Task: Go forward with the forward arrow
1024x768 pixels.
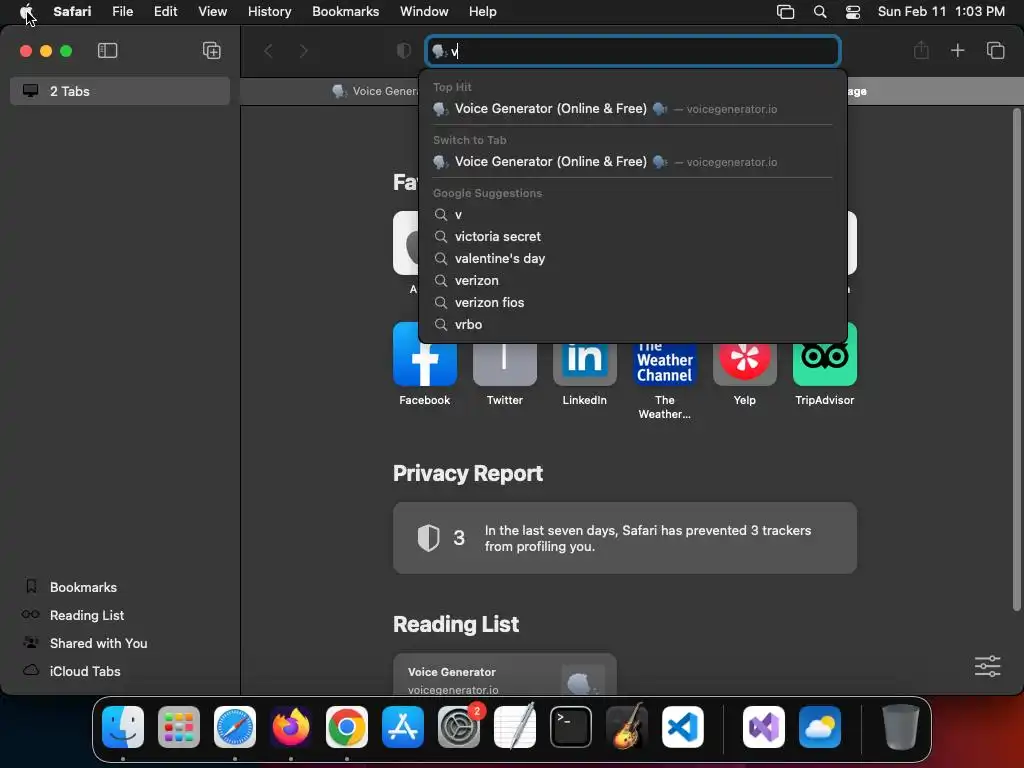Action: click(x=303, y=50)
